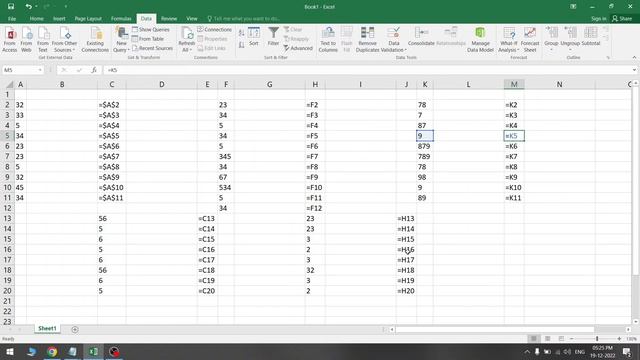Click into the formula bar

(x=367, y=70)
